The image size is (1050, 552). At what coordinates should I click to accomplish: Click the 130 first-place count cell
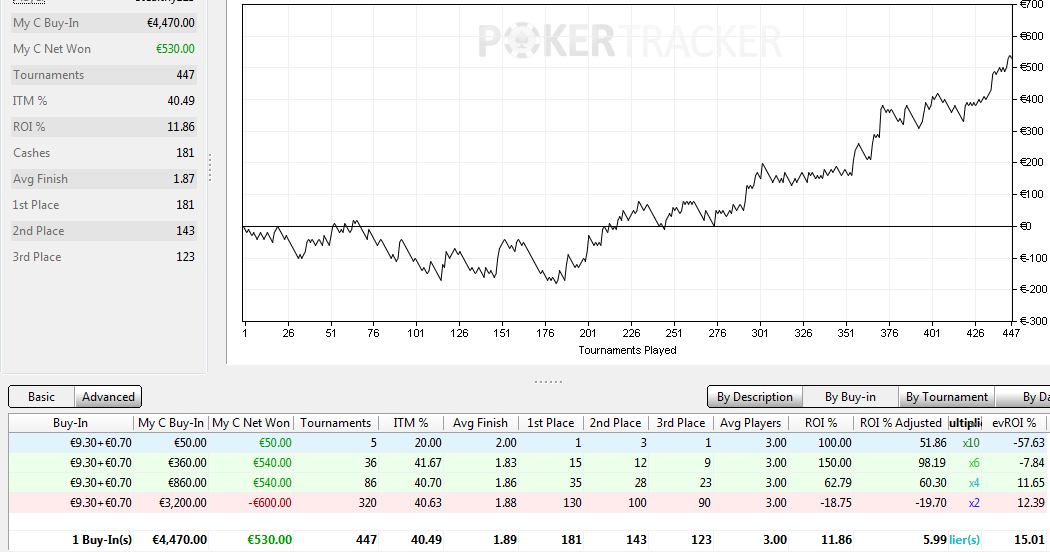coord(572,503)
